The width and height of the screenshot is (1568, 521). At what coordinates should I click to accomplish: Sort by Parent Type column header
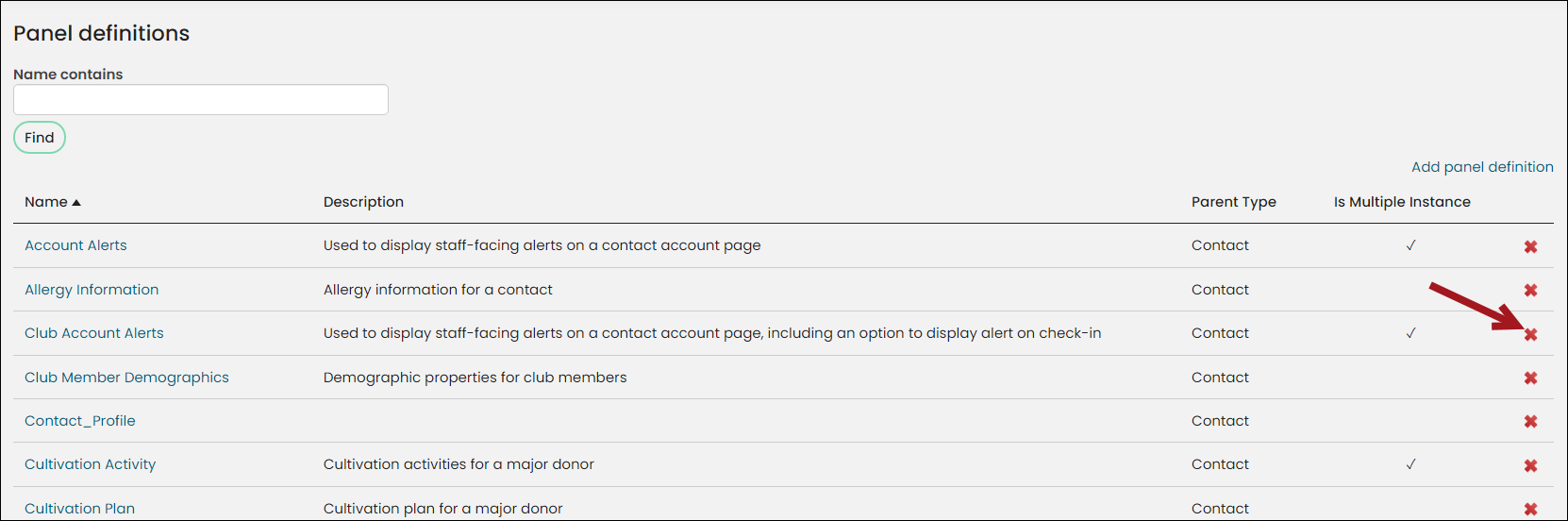pyautogui.click(x=1234, y=202)
